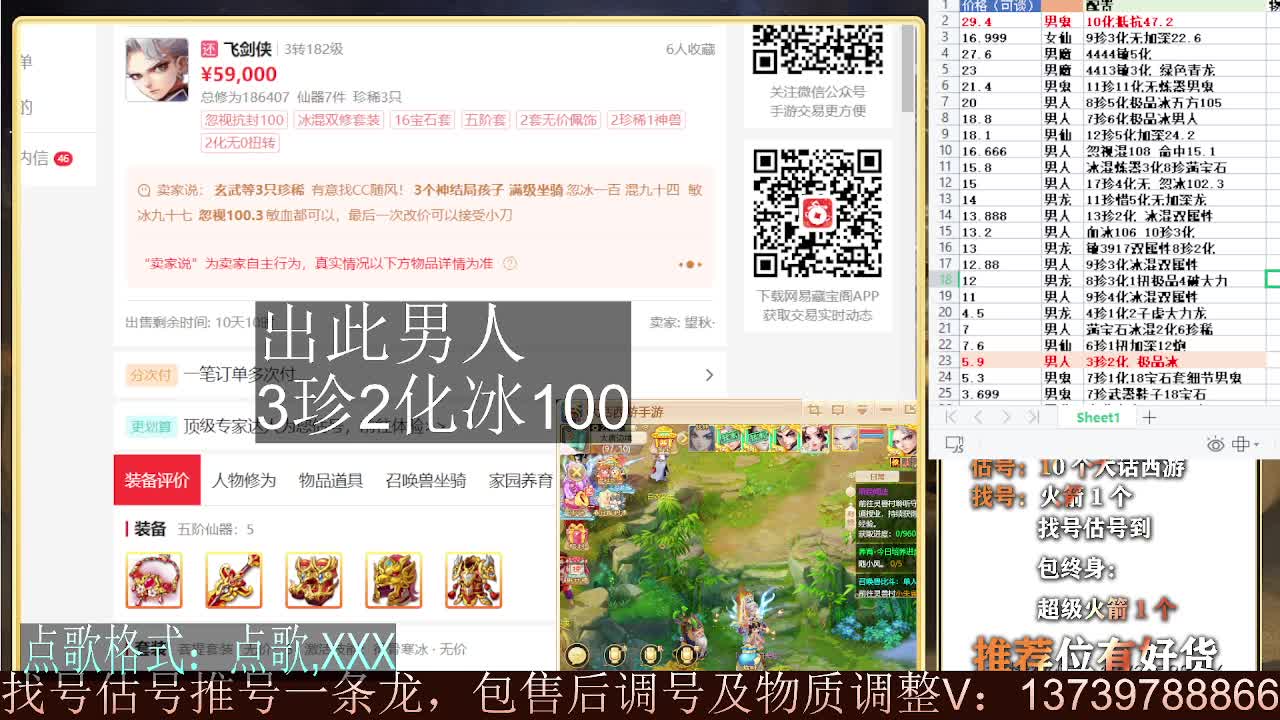Click the eye view icon in spreadsheet footer

1216,444
